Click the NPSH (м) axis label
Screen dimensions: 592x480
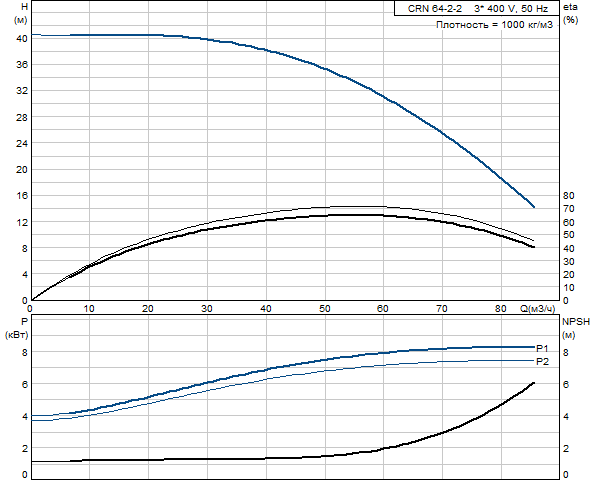click(576, 328)
